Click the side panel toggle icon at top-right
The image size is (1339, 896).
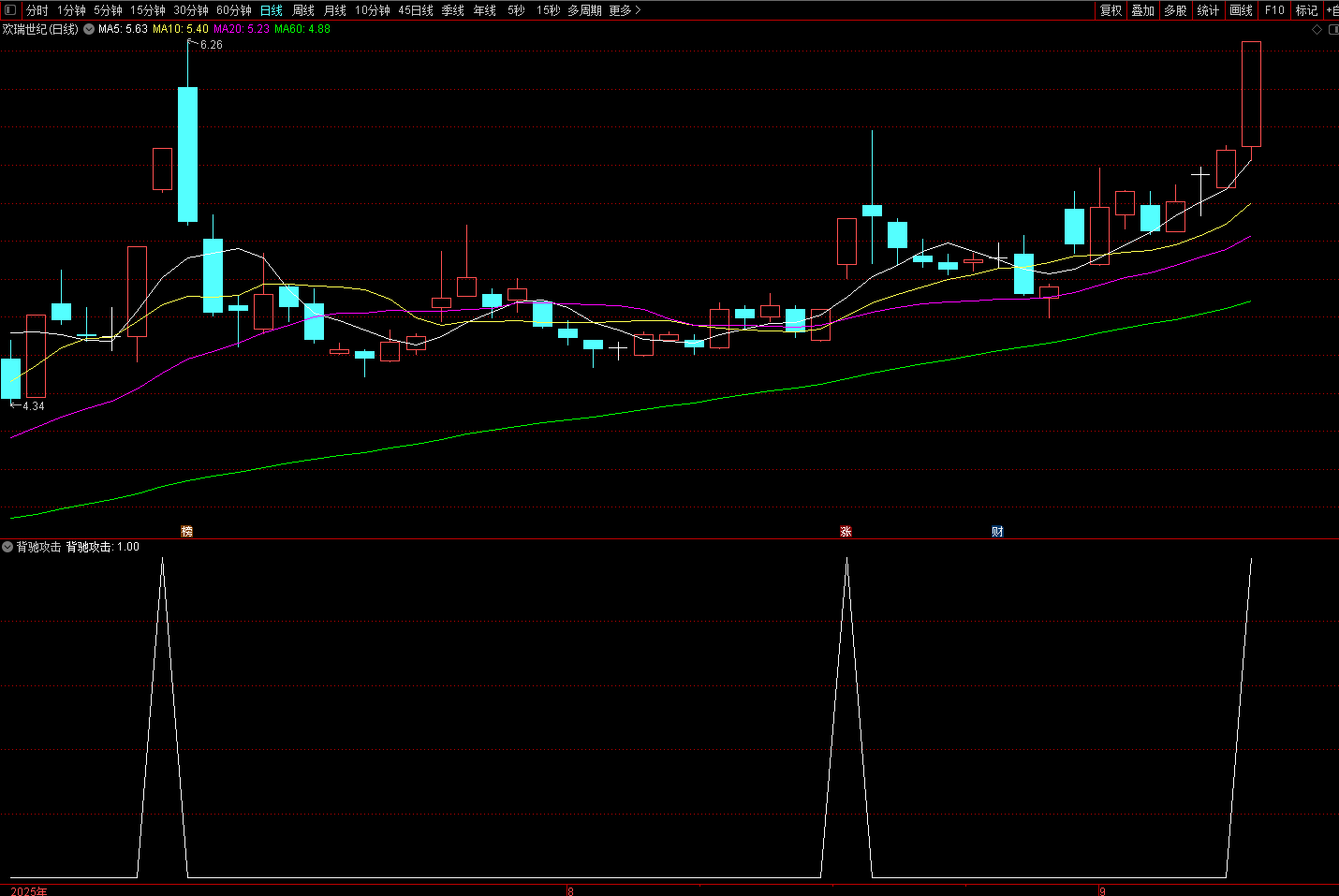(1333, 29)
